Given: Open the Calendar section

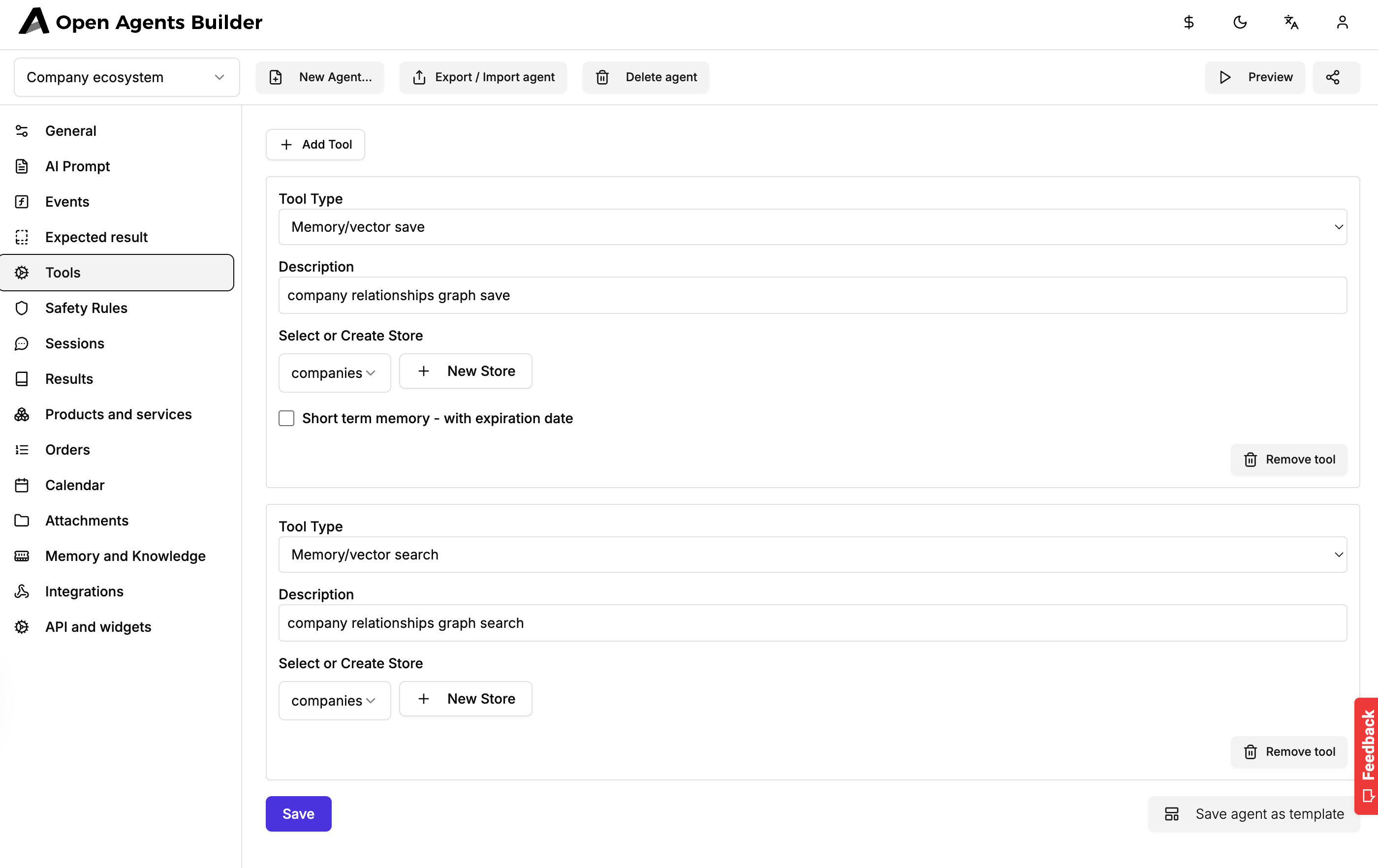Looking at the screenshot, I should pyautogui.click(x=117, y=485).
